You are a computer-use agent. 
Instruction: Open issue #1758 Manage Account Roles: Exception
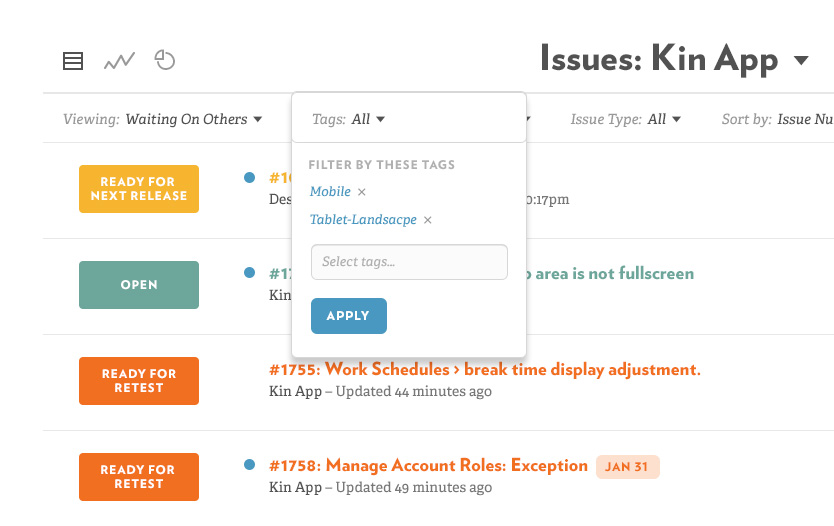pos(428,465)
